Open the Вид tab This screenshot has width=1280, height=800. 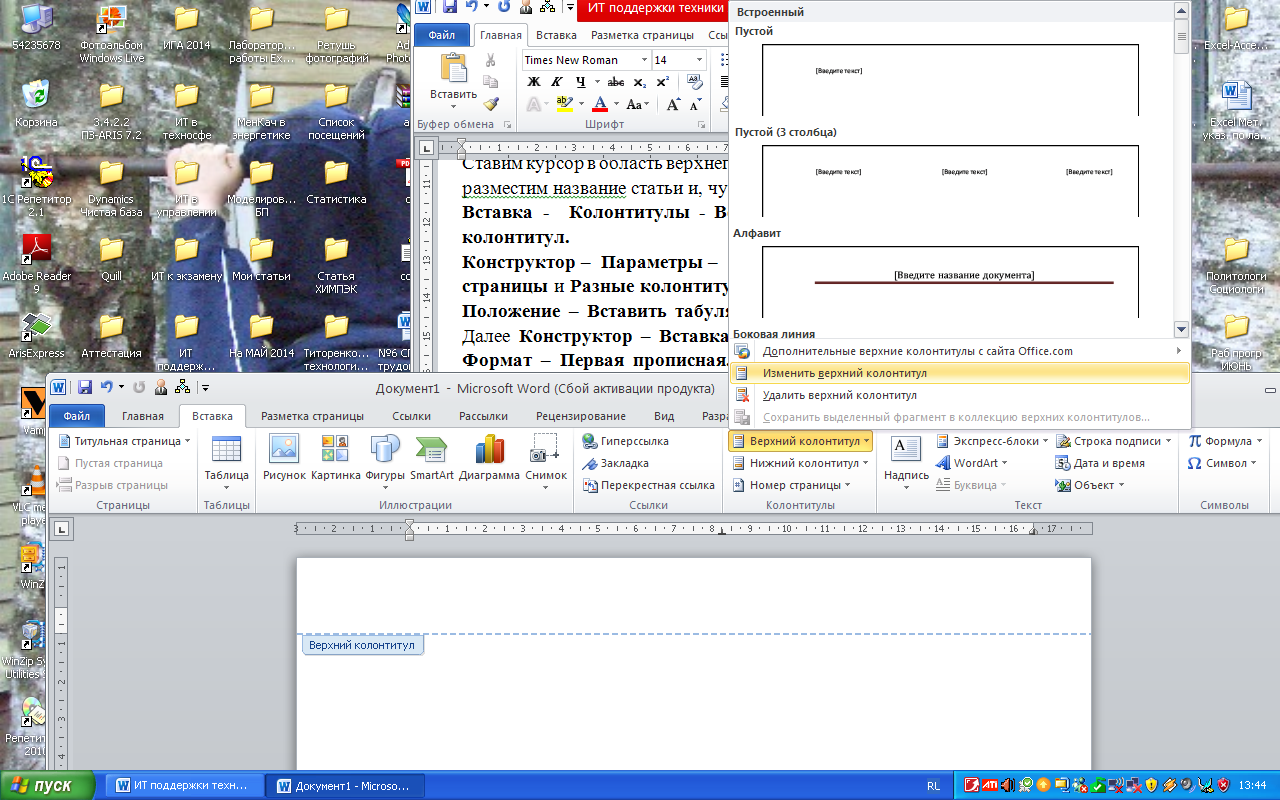tap(664, 416)
